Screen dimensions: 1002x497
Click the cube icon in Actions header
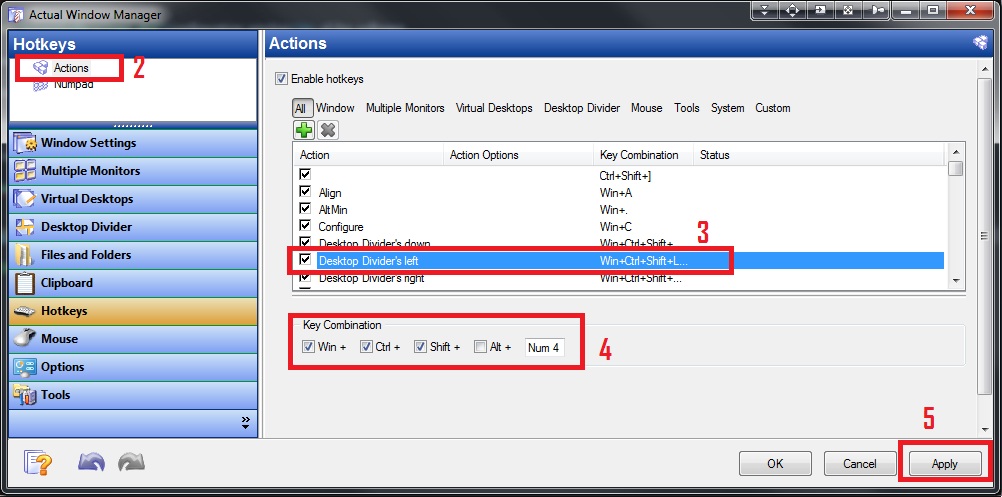(x=980, y=43)
